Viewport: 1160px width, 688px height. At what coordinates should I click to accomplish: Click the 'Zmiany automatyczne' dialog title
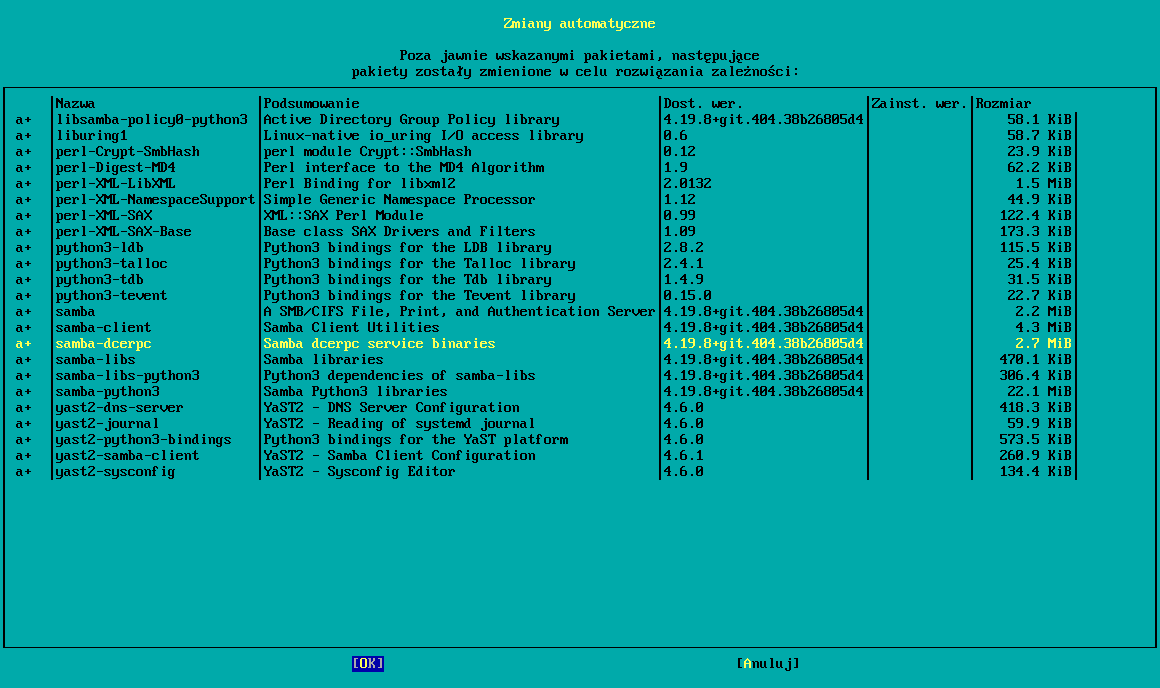579,24
